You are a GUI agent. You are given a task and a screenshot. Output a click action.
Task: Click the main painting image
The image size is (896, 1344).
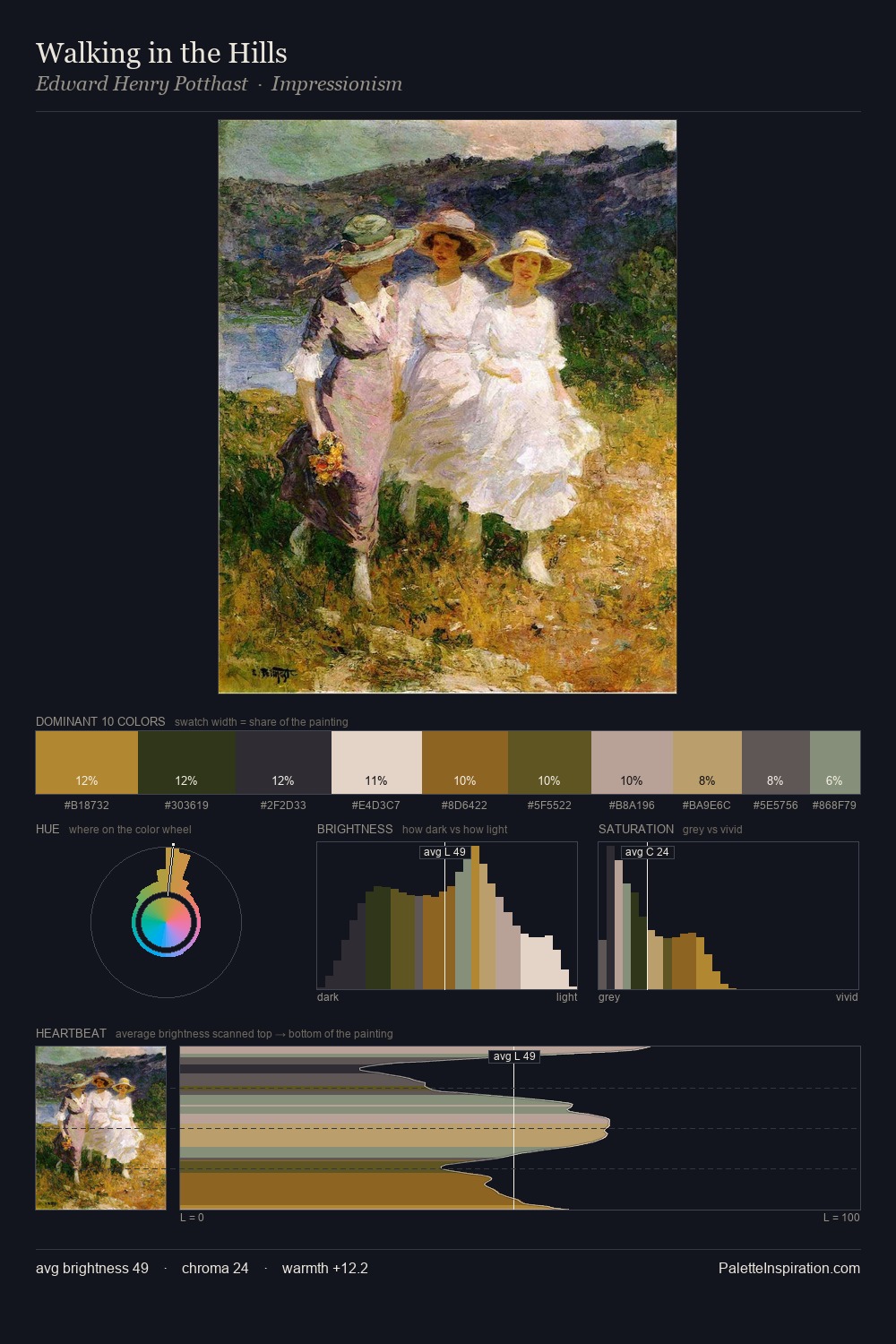[x=447, y=407]
